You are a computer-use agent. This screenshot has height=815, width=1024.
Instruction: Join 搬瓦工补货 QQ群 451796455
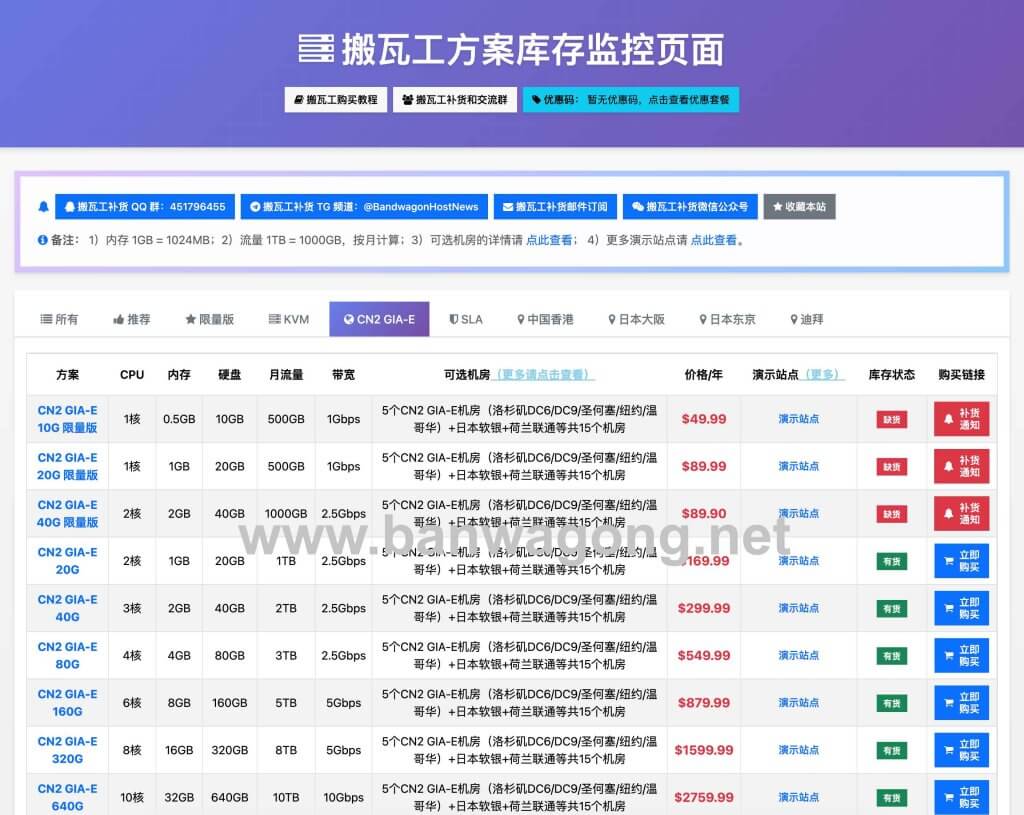[145, 207]
